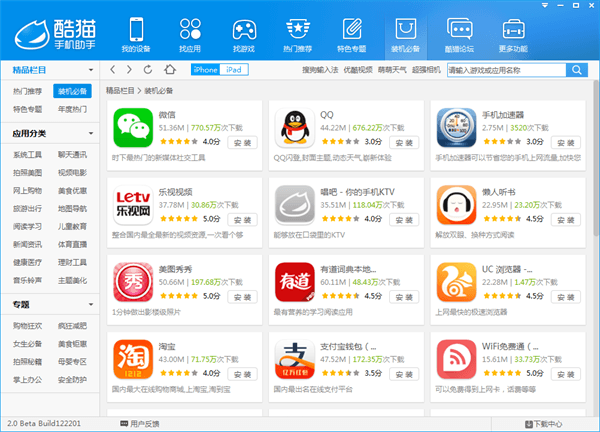The width and height of the screenshot is (600, 432).
Task: Click 安装 button for 淘宝
Action: point(242,372)
